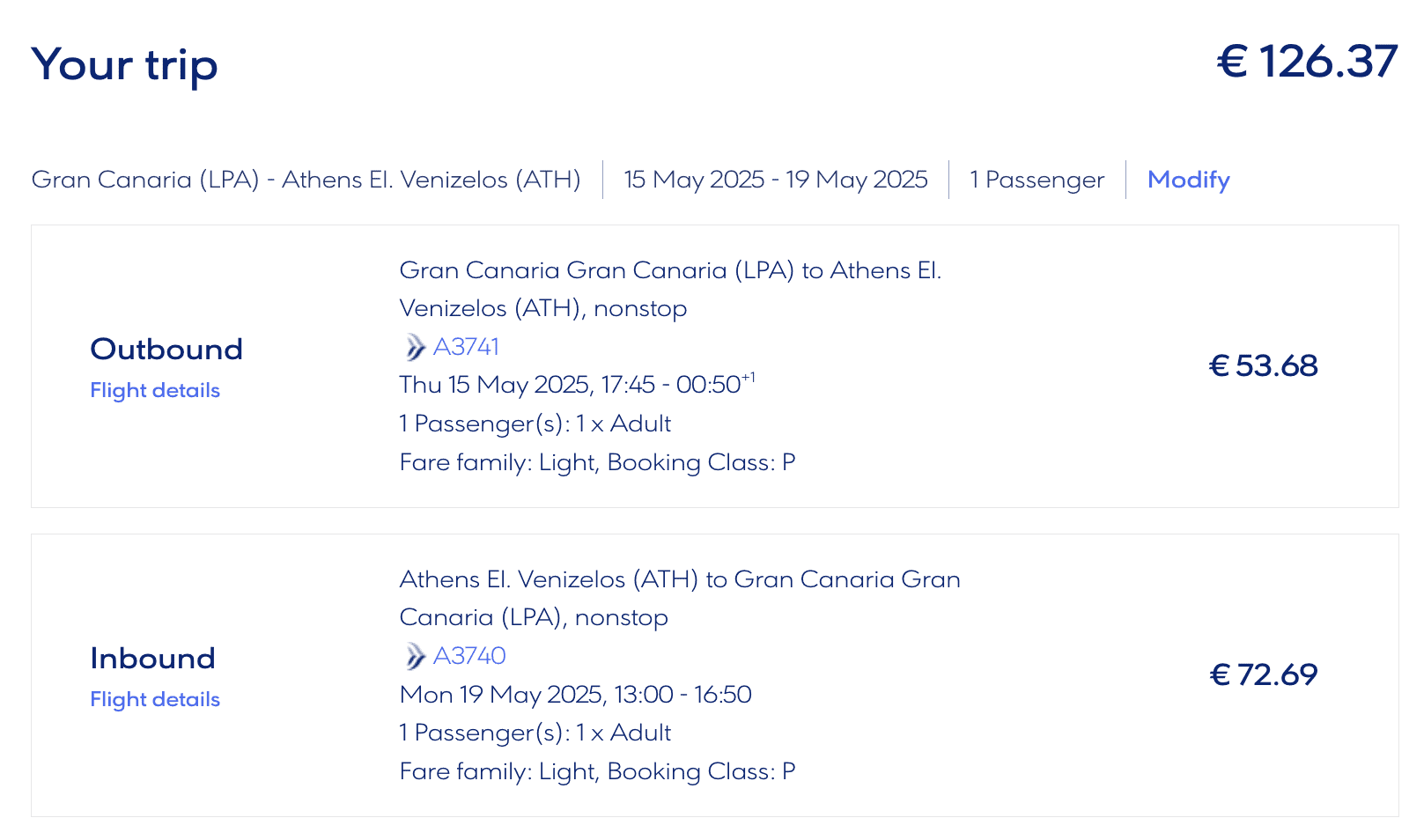Click the inbound price € 72.69
This screenshot has width=1409, height=840.
click(x=1263, y=674)
